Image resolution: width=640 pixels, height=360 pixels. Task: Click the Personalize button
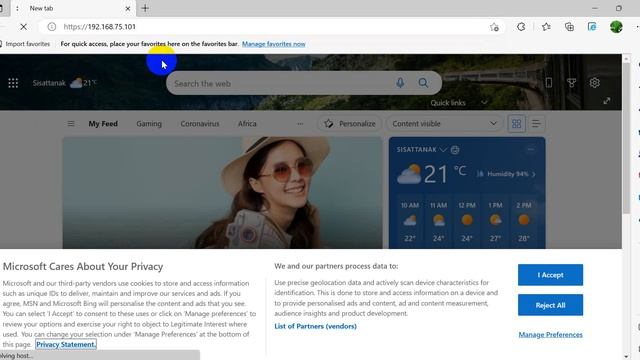(350, 123)
